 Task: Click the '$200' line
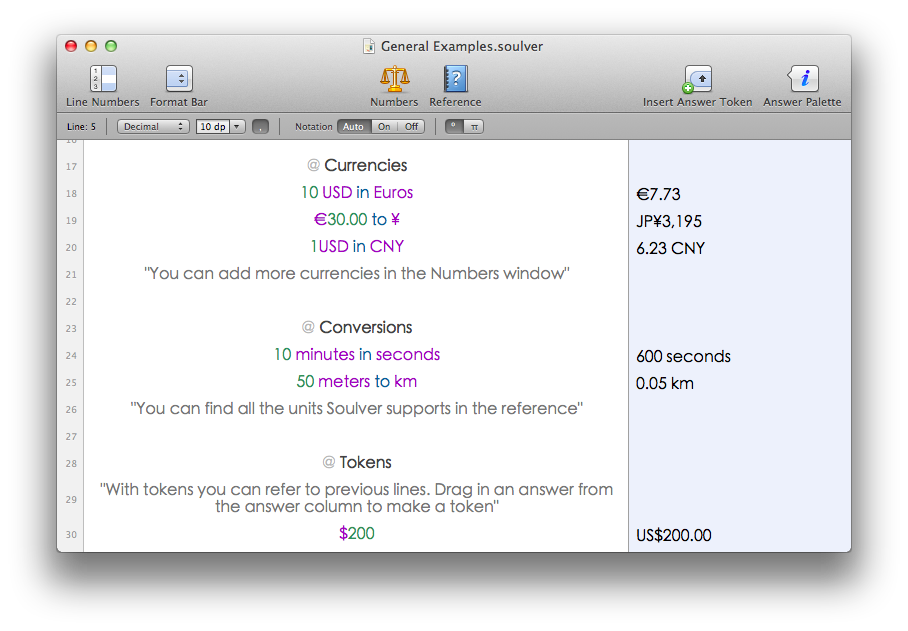[357, 533]
